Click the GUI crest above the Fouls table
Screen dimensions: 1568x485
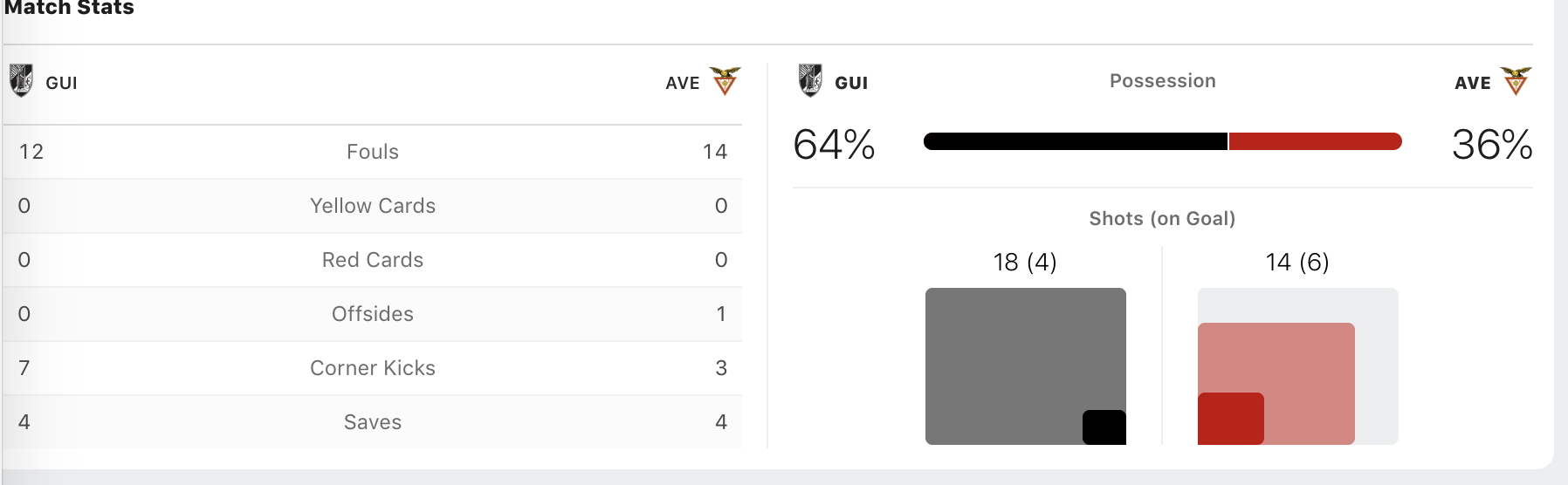pyautogui.click(x=21, y=80)
